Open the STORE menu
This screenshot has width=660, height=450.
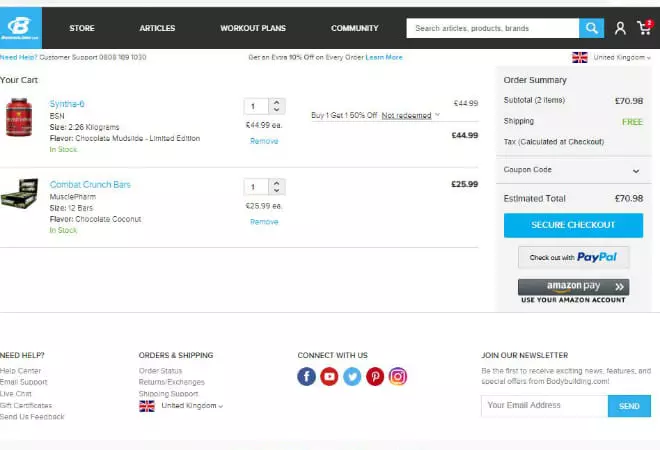(82, 28)
